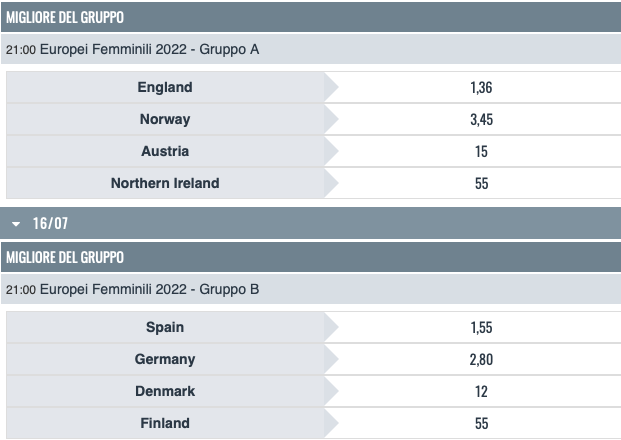621x440 pixels.
Task: Click the England team label
Action: 165,87
